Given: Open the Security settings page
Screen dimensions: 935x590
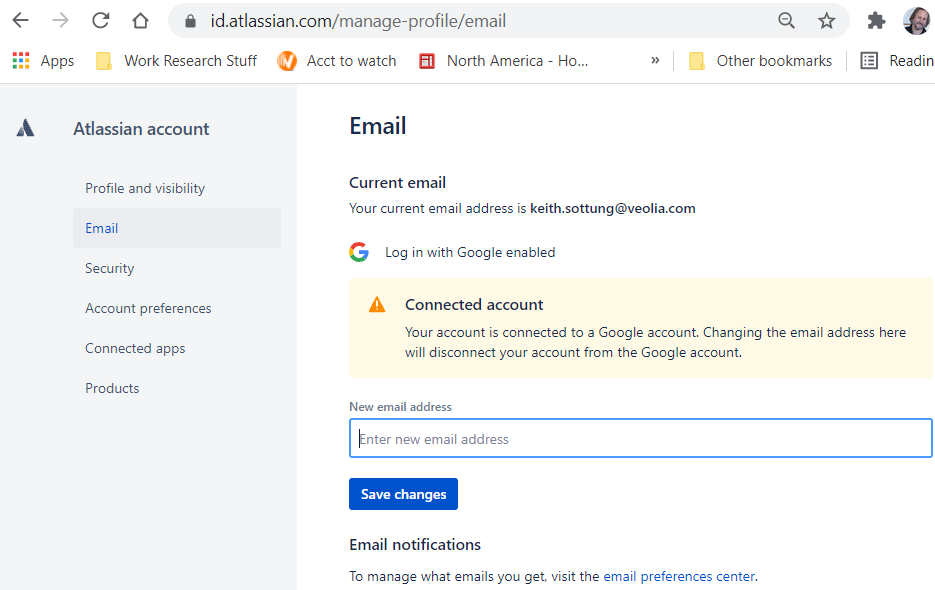Looking at the screenshot, I should (x=110, y=268).
